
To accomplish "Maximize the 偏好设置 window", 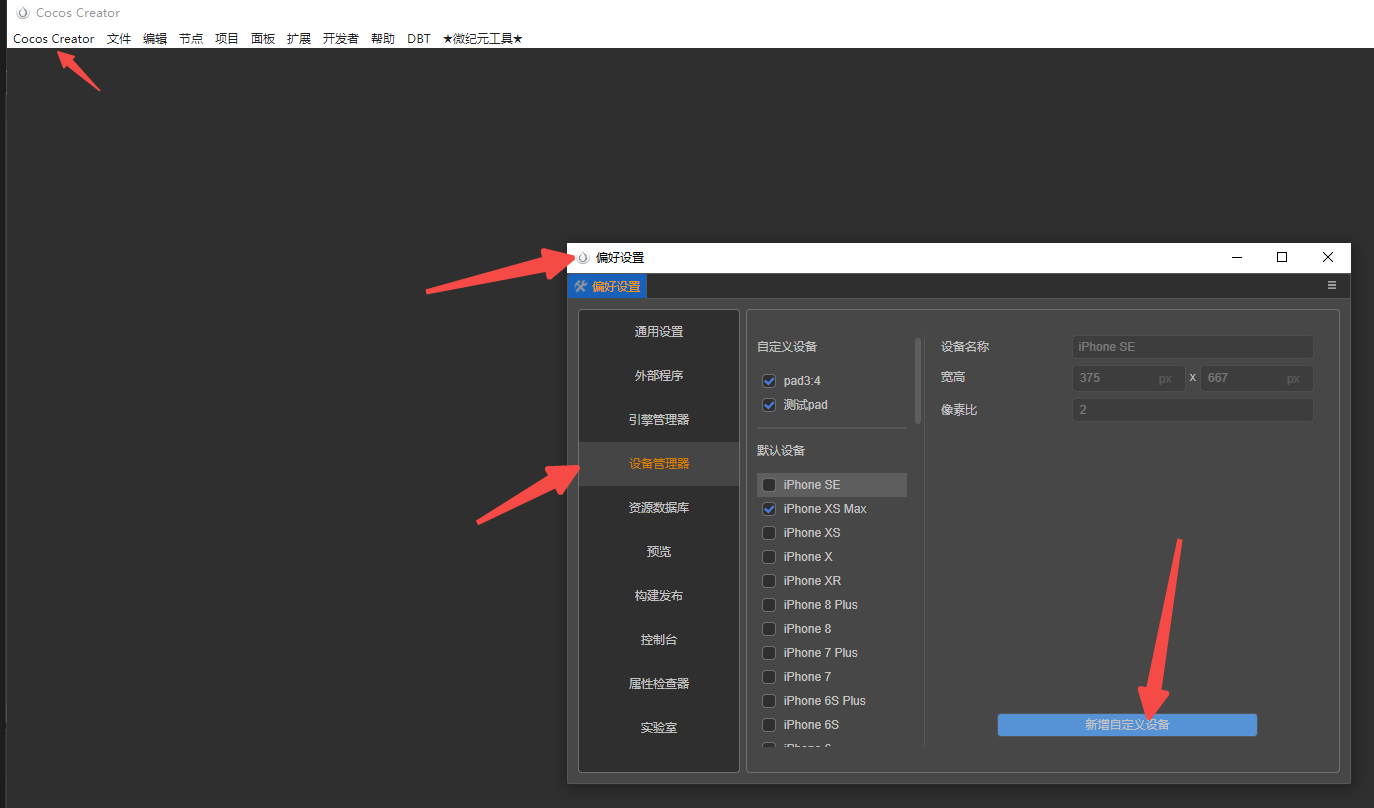I will tap(1282, 258).
